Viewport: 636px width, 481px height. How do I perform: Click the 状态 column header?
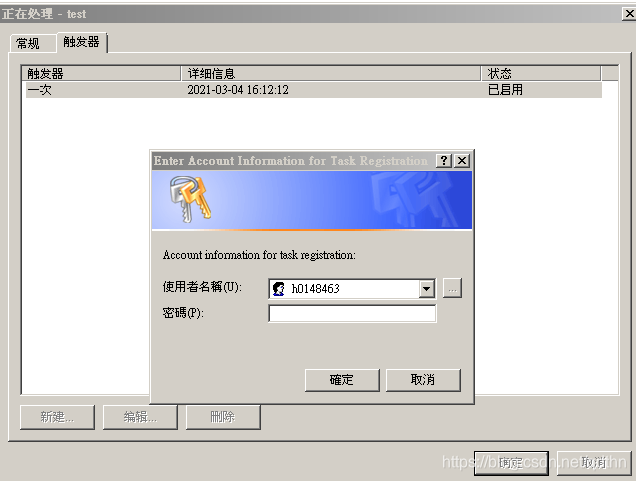pyautogui.click(x=541, y=73)
